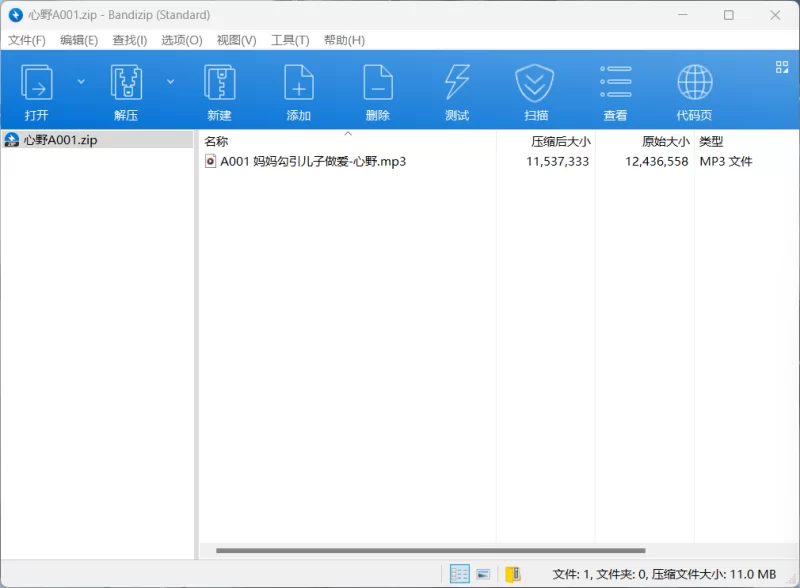Maximize the Bandizip window
800x588 pixels.
pyautogui.click(x=729, y=15)
